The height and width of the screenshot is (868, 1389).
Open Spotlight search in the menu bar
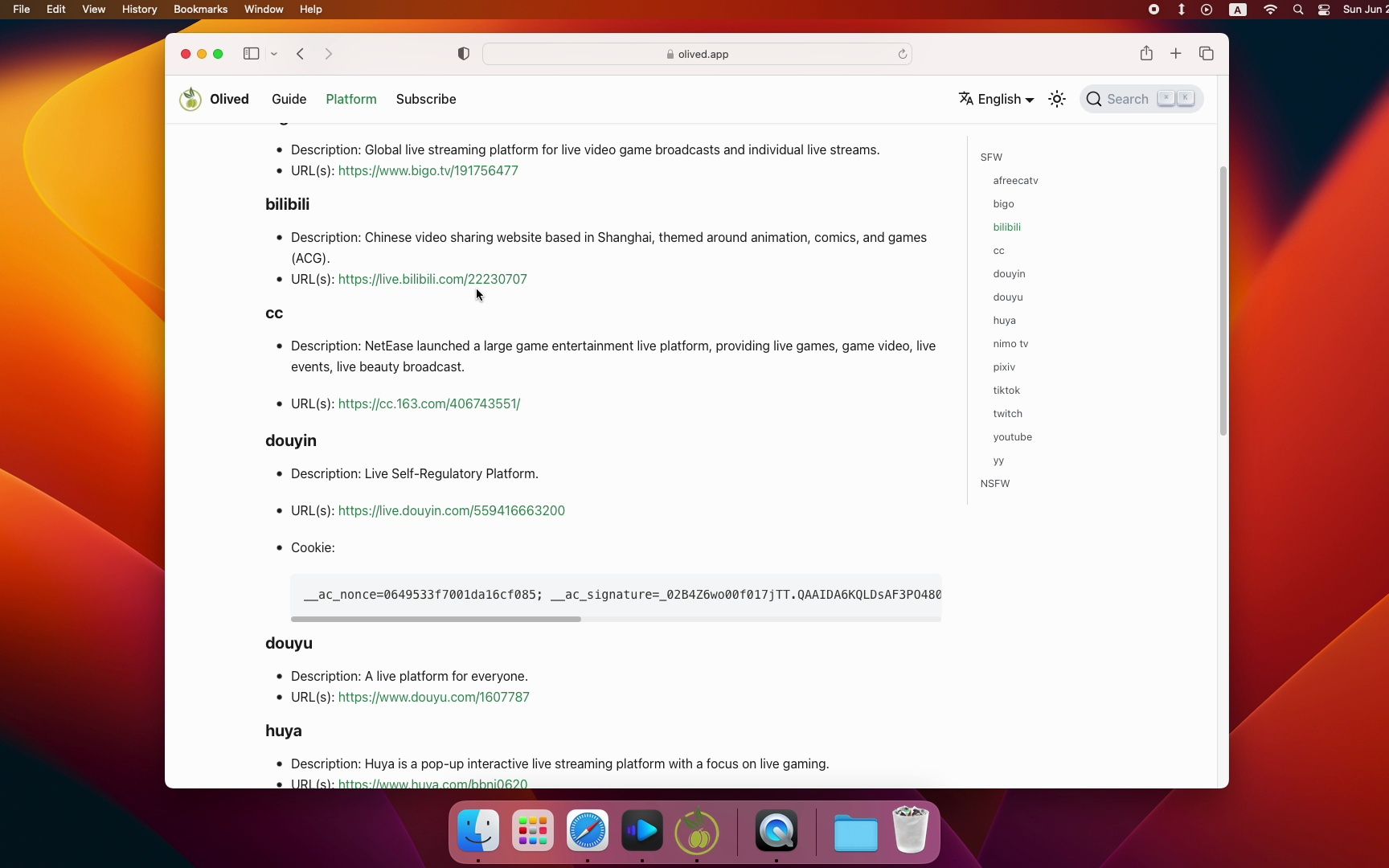(1298, 10)
